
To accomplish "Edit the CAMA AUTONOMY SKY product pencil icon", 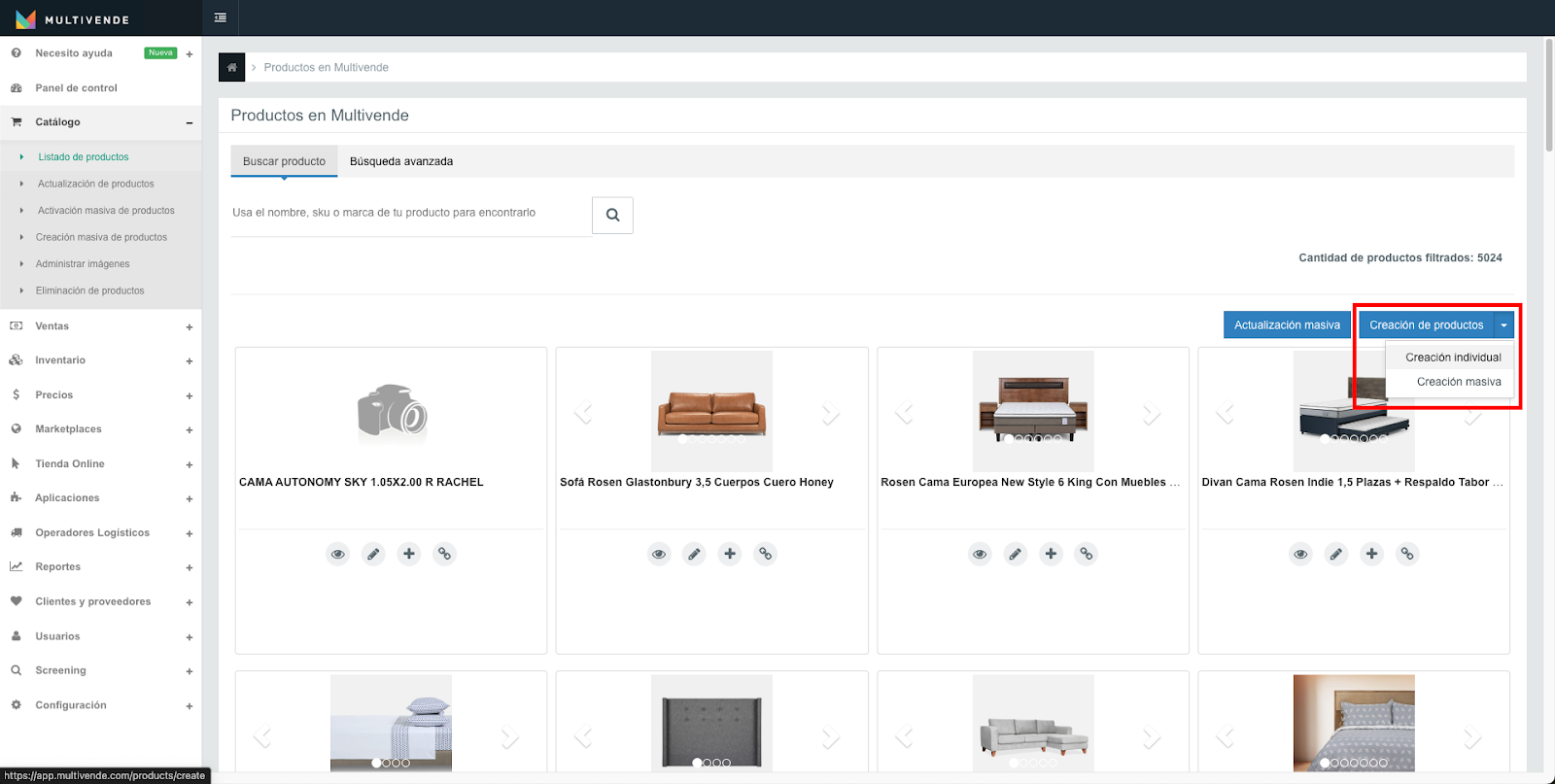I will [373, 554].
